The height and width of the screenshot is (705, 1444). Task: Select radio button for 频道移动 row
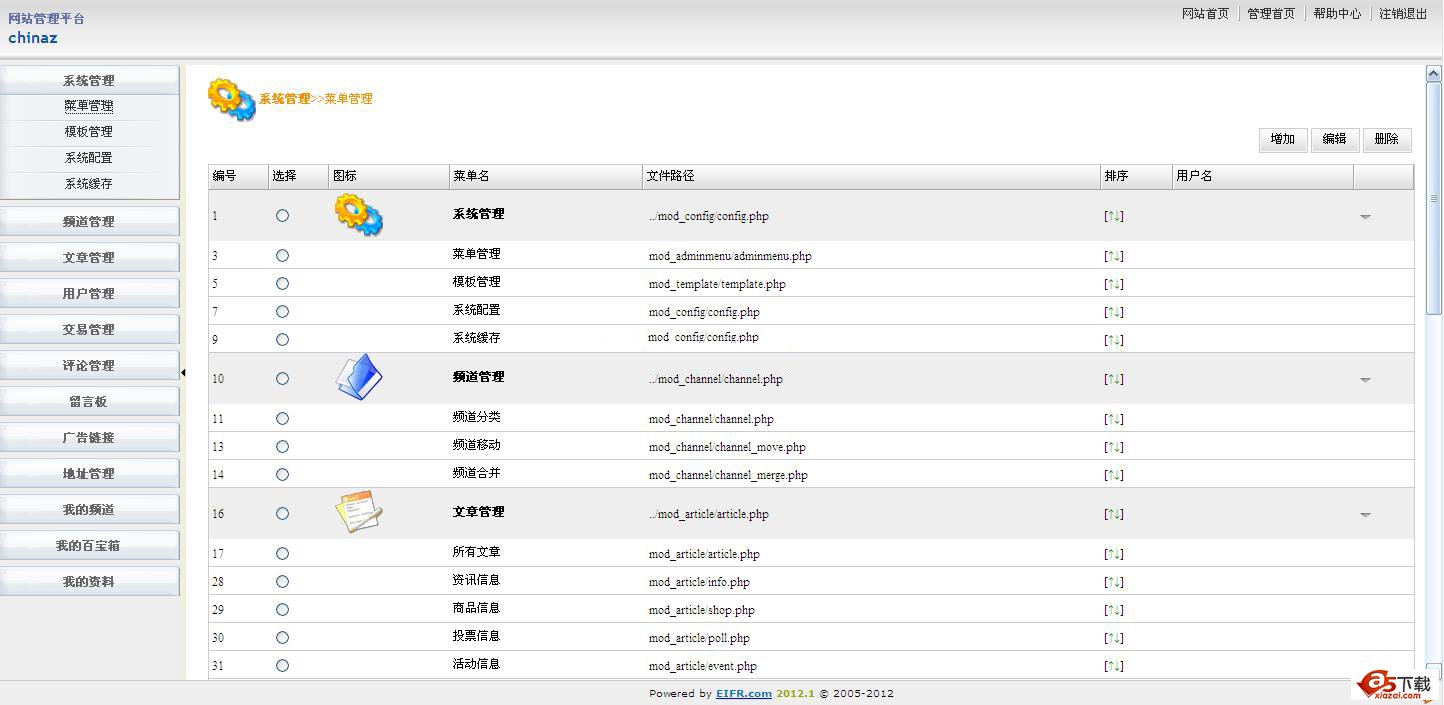tap(282, 447)
